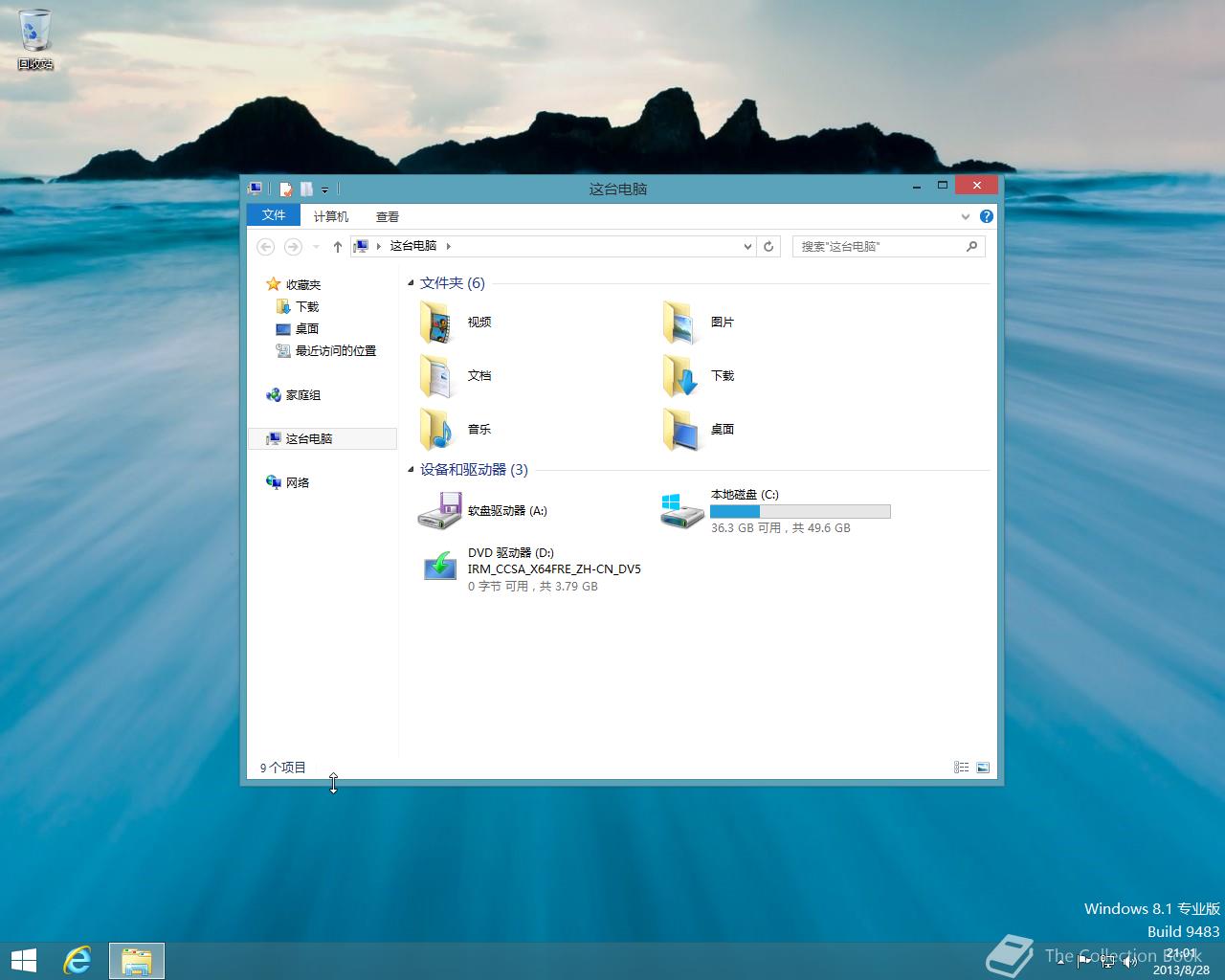Click the 文件夹 (6) group header text
This screenshot has height=980, width=1225.
tap(453, 283)
